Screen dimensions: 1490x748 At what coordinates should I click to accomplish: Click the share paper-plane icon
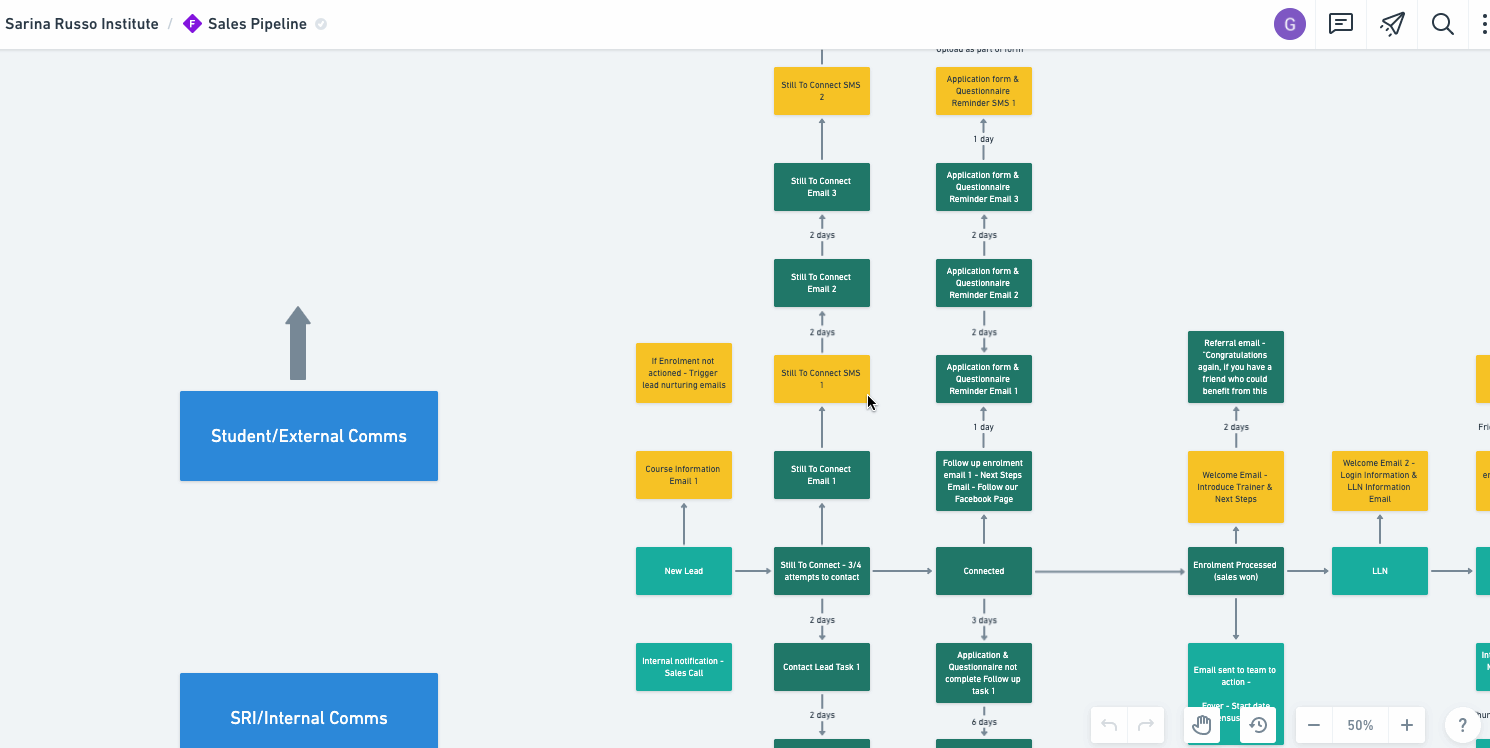(1392, 24)
